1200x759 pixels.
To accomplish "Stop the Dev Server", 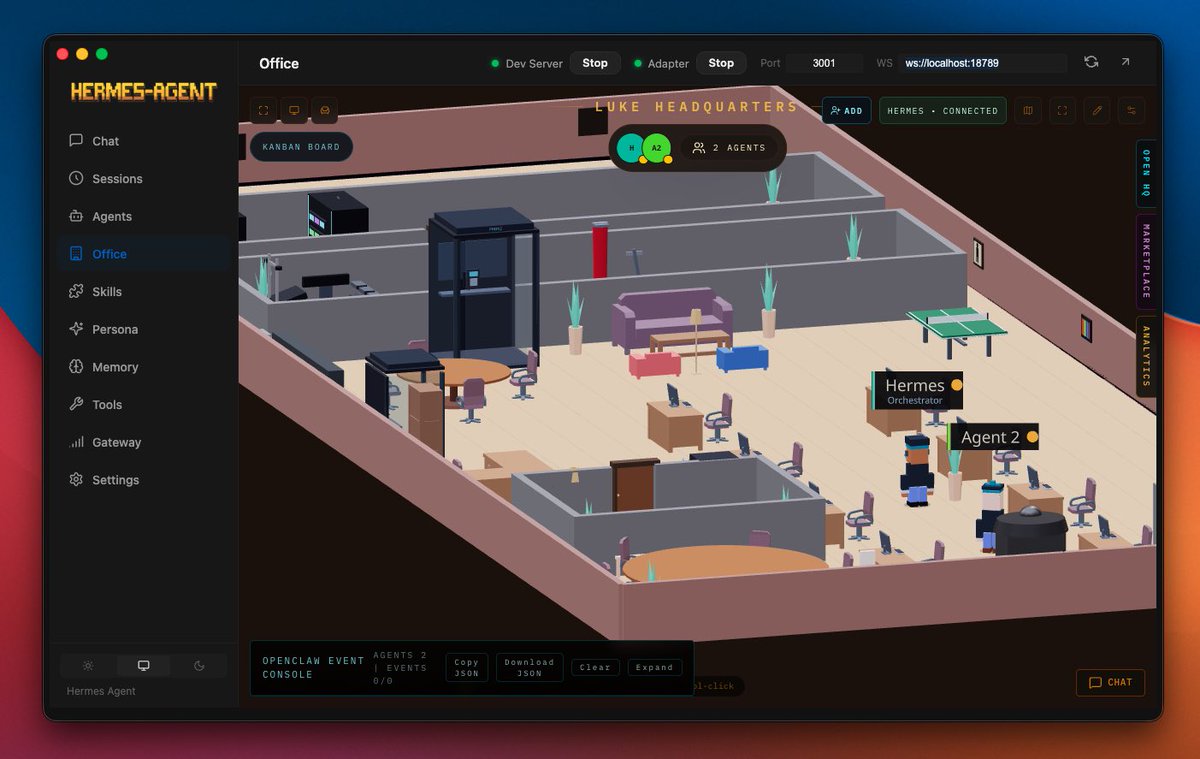I will pyautogui.click(x=595, y=63).
